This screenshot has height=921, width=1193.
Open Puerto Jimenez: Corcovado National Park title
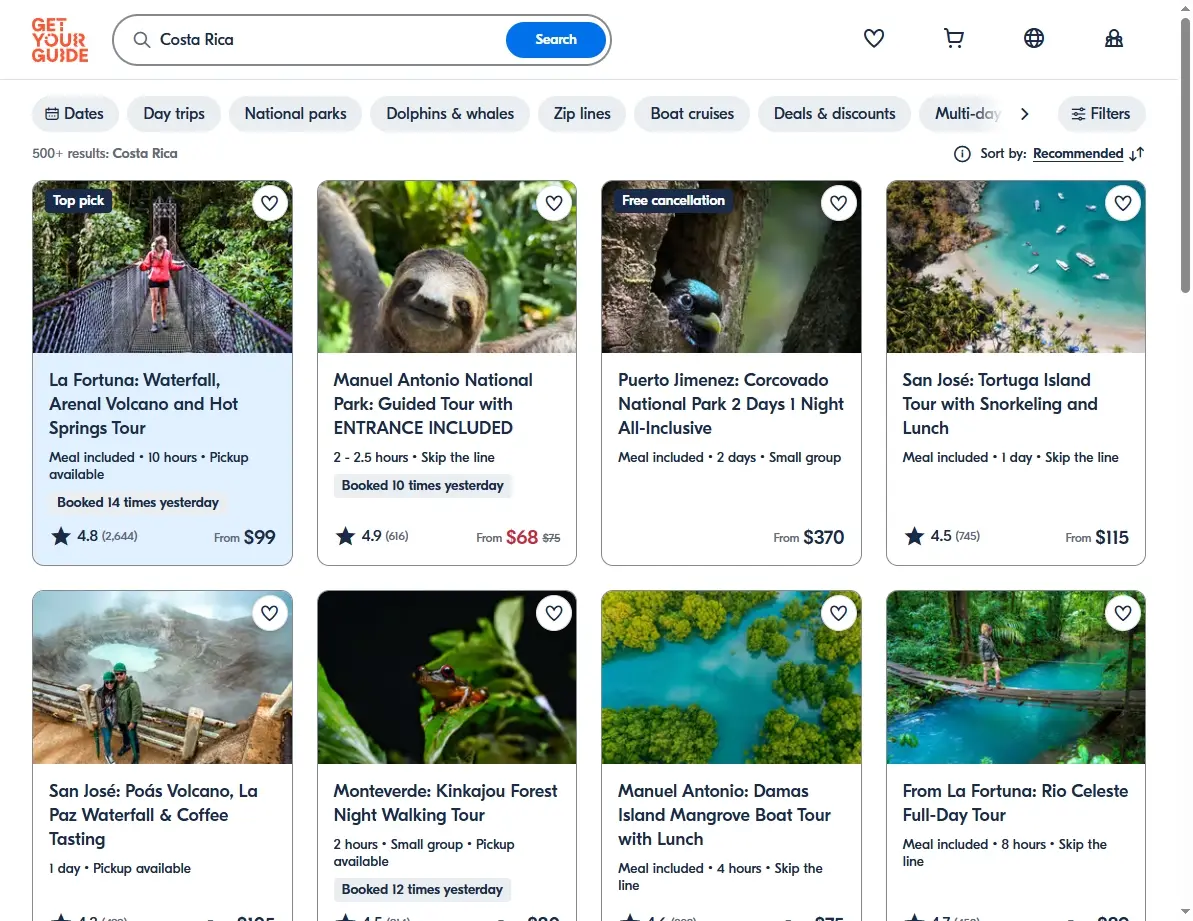[x=730, y=404]
